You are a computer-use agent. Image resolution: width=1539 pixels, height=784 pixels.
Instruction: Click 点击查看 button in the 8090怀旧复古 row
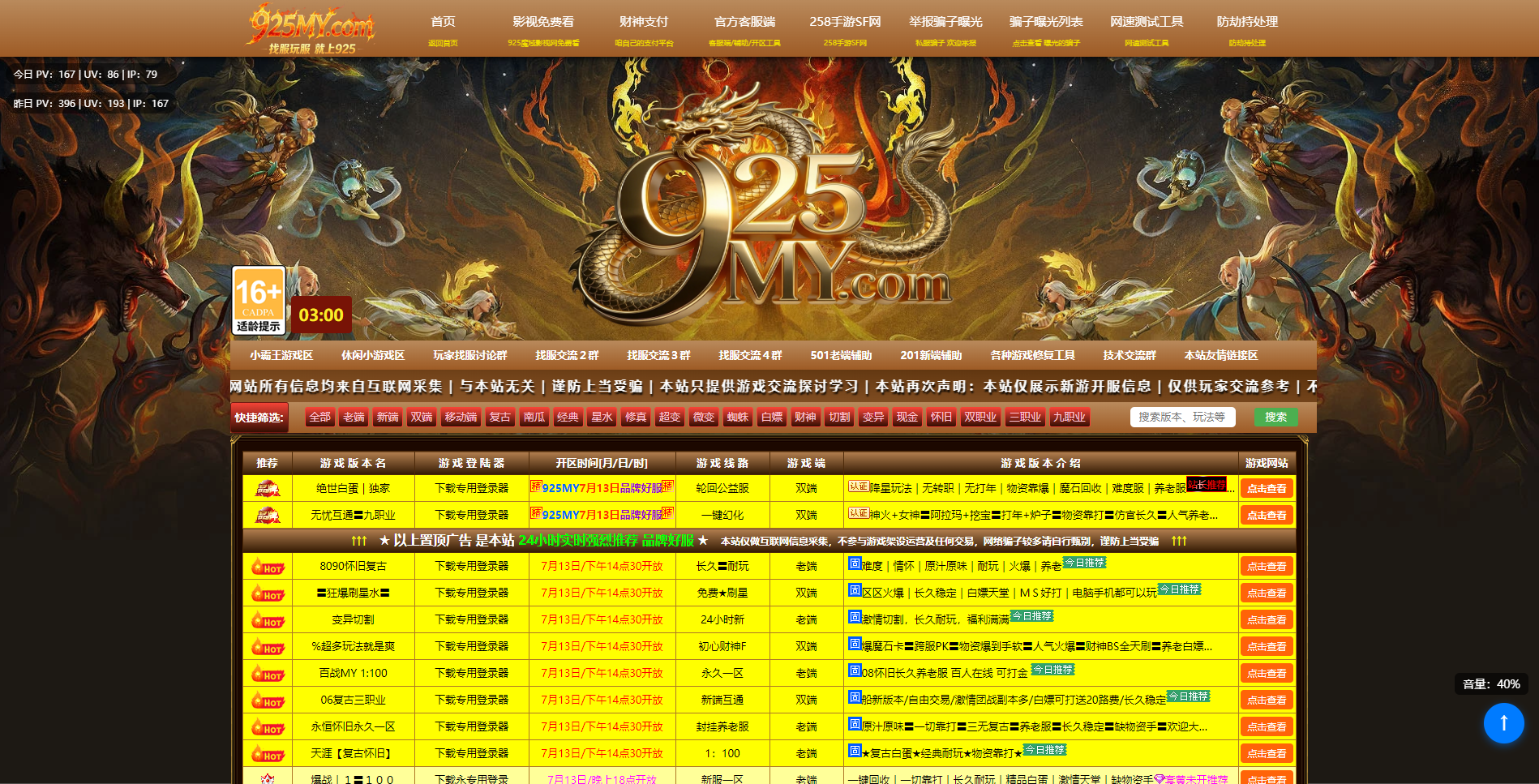coord(1267,566)
